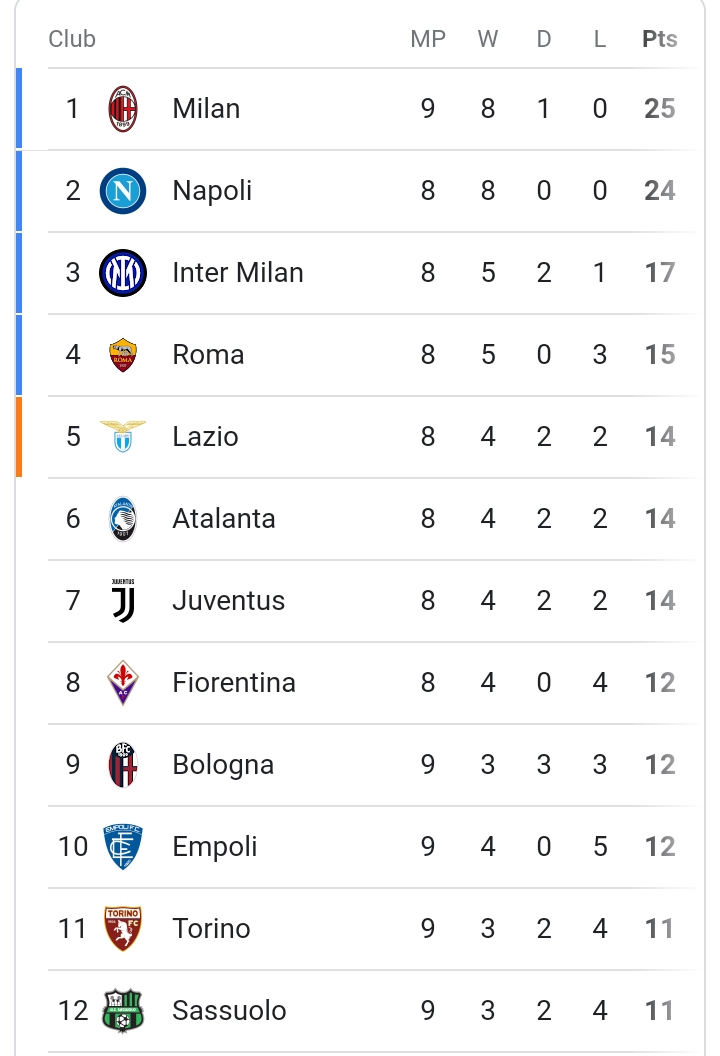
Task: Click the MP column header
Action: [428, 39]
